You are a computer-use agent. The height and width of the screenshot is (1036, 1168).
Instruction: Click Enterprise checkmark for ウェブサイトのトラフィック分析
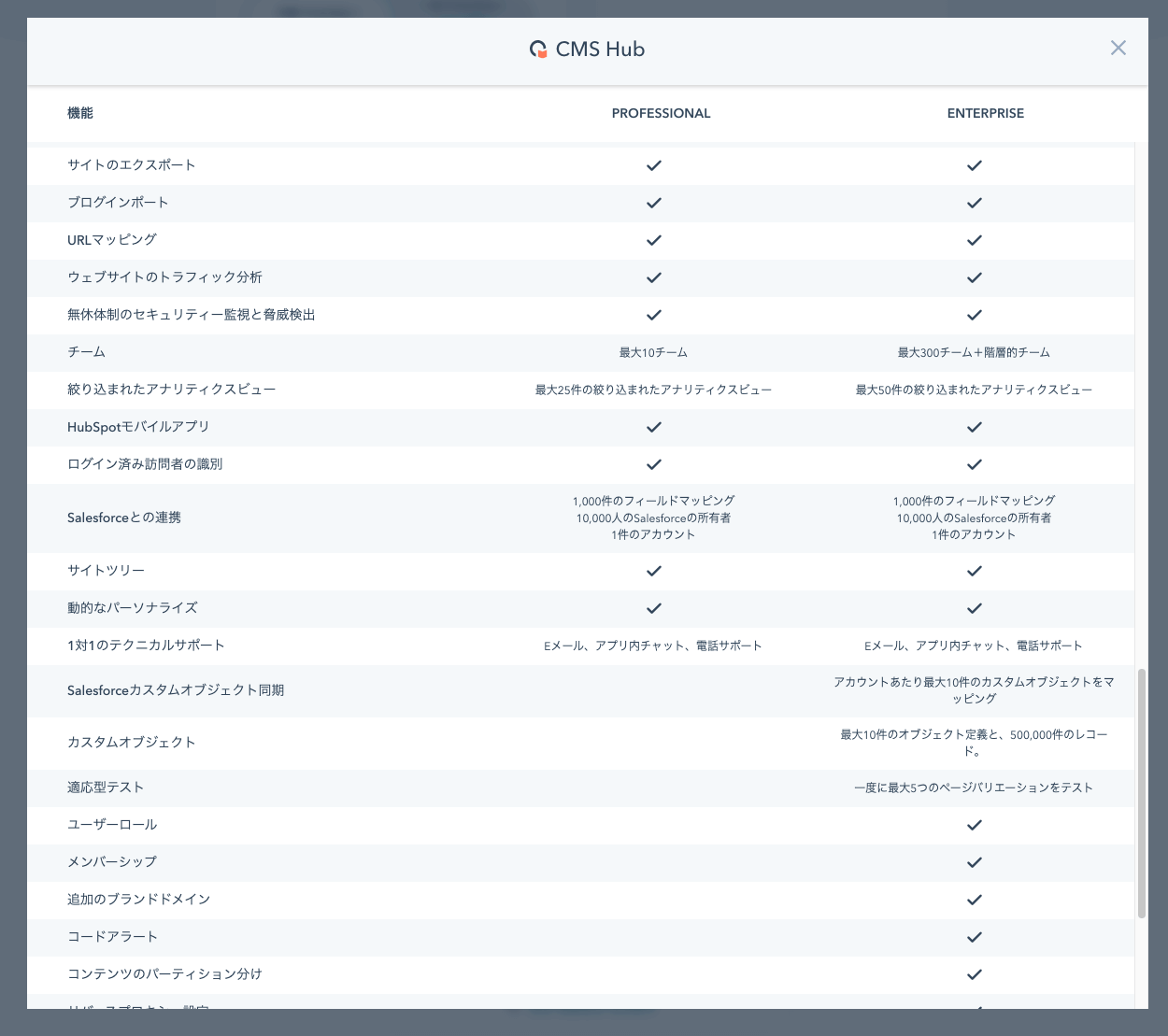coord(974,277)
